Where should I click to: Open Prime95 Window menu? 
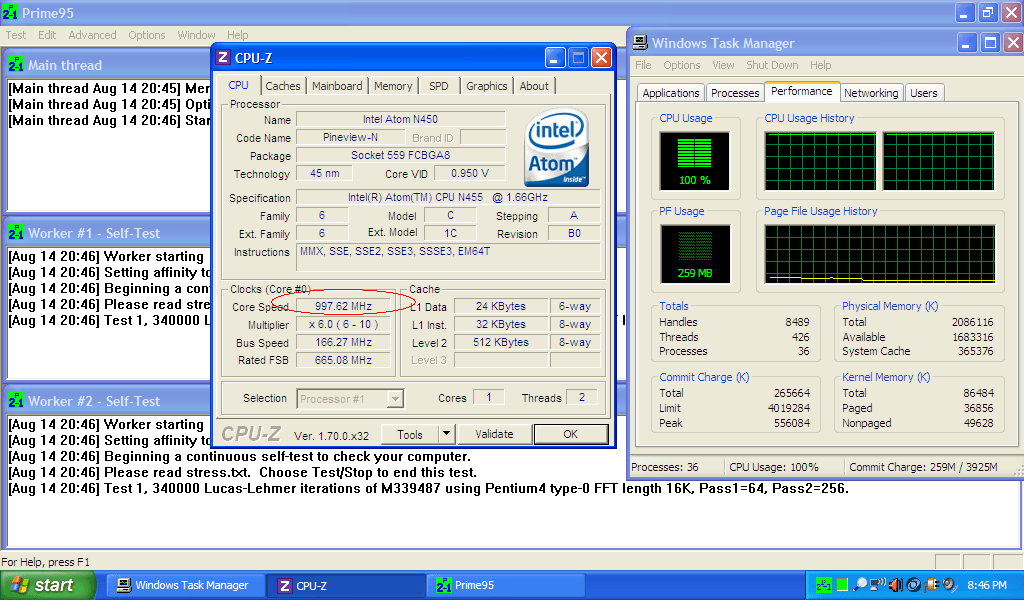tap(196, 35)
